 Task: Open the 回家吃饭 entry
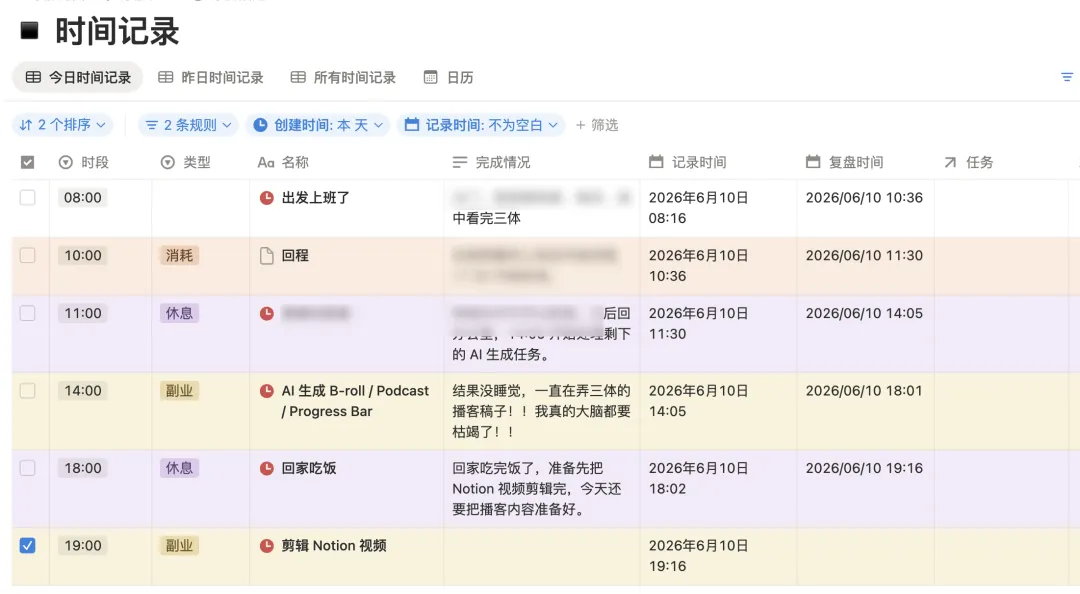[x=309, y=468]
